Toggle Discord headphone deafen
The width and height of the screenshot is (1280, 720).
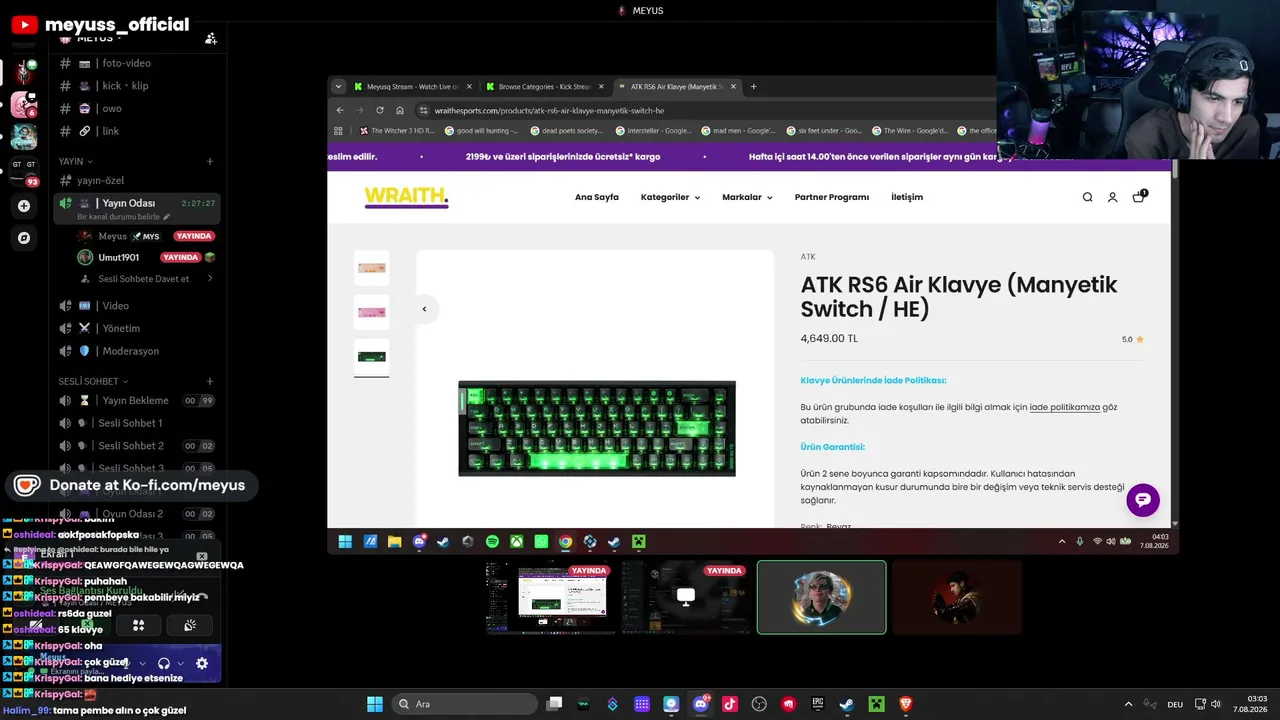[x=164, y=663]
